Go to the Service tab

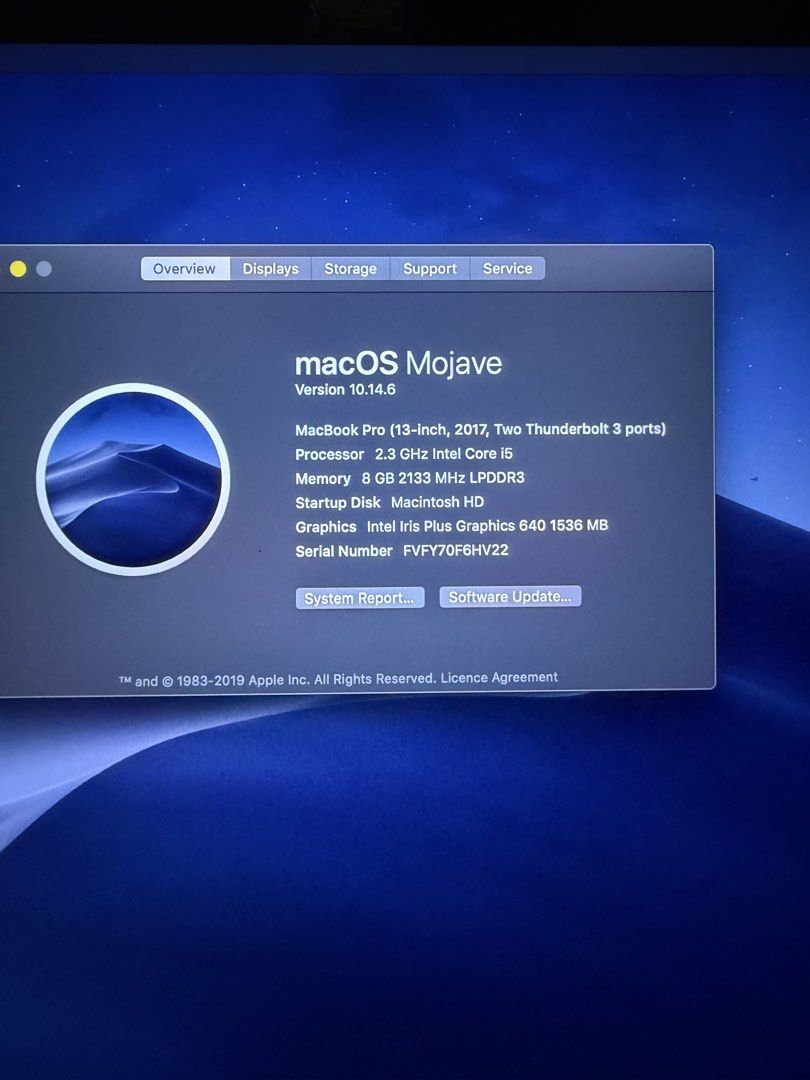pyautogui.click(x=508, y=269)
